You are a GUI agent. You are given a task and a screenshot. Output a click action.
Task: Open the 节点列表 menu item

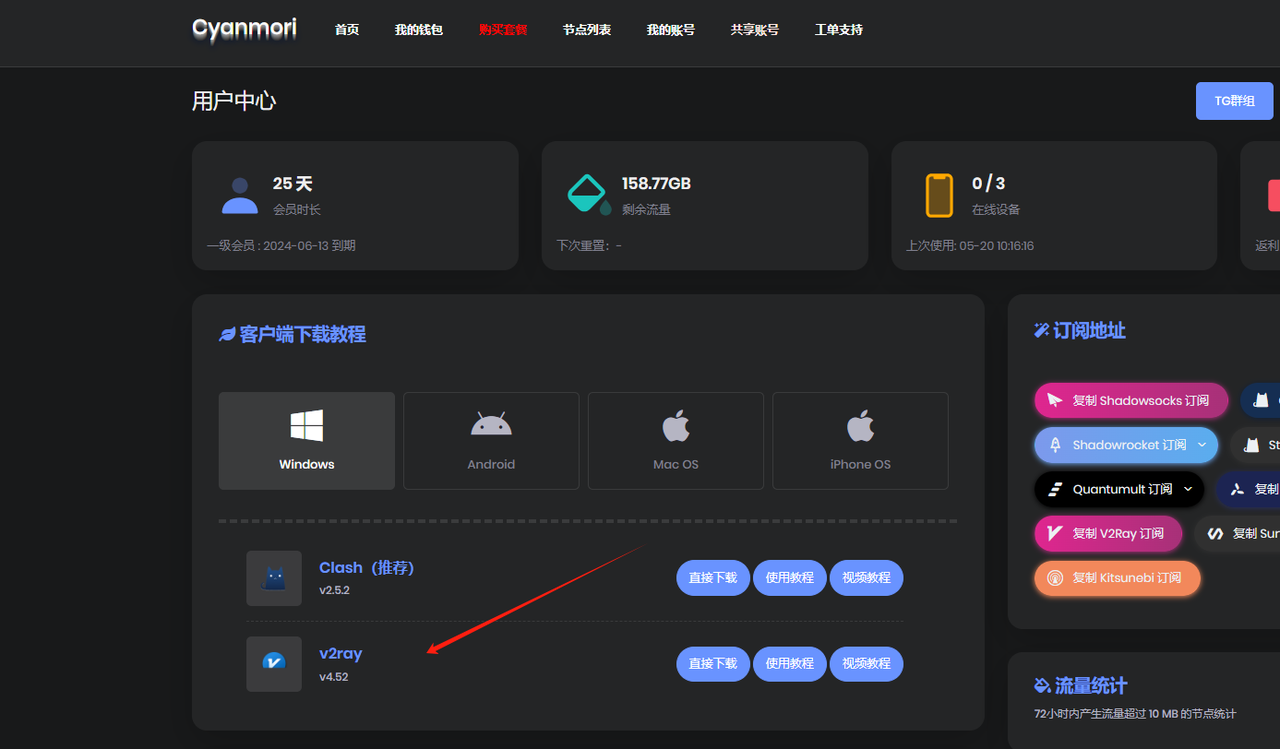[x=587, y=30]
